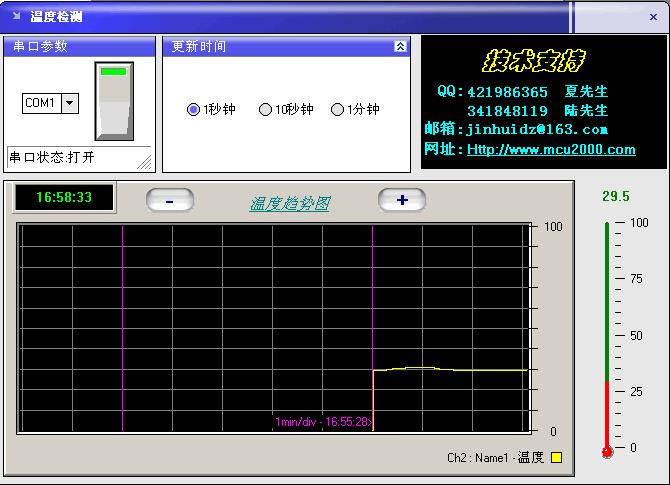Click the email jinhuidz@163.com text
This screenshot has width=670, height=485.
click(537, 129)
